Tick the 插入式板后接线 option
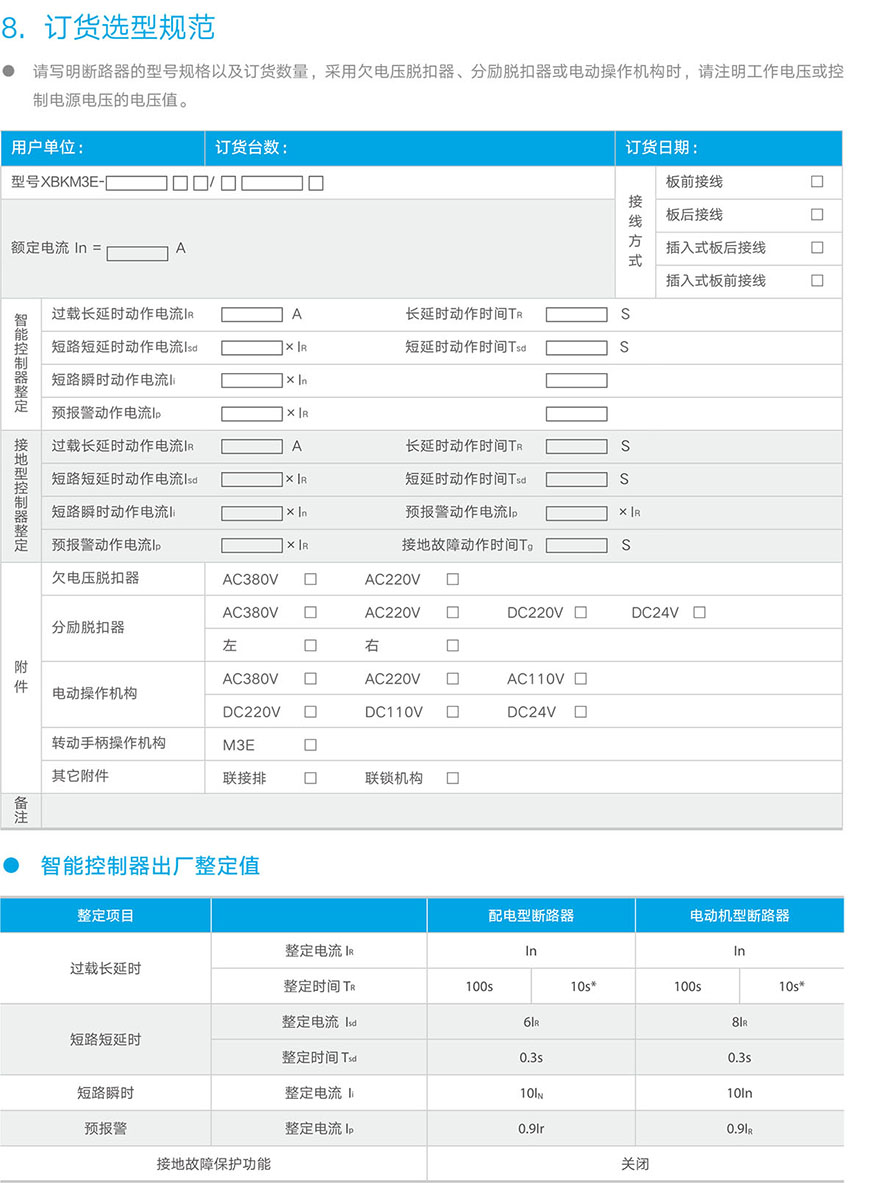 (817, 247)
